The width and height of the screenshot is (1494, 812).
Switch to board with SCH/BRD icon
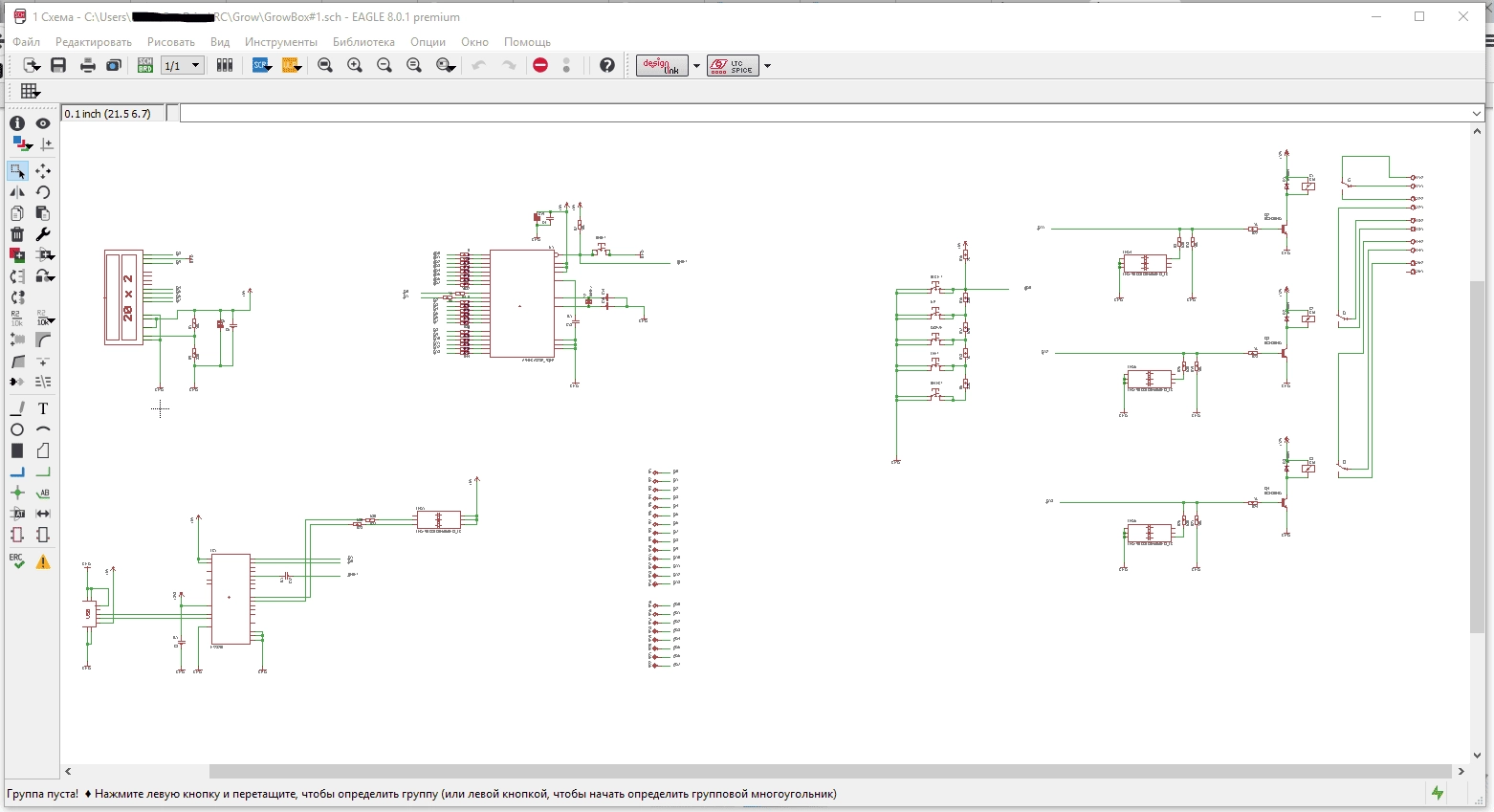point(145,65)
